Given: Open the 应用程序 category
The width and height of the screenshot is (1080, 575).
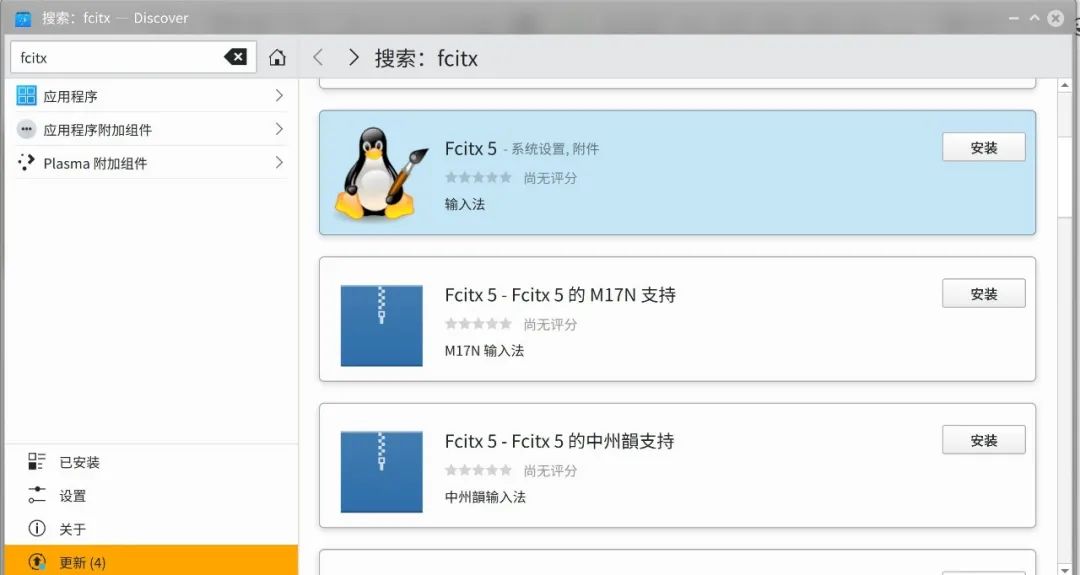Looking at the screenshot, I should click(x=151, y=95).
